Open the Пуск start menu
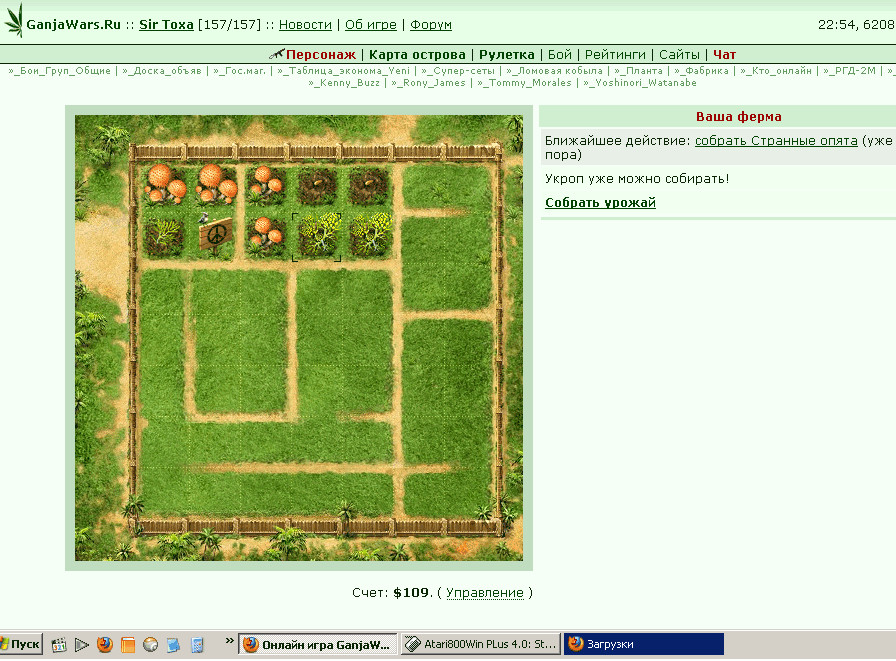Screen dimensions: 896x661 coord(21,644)
